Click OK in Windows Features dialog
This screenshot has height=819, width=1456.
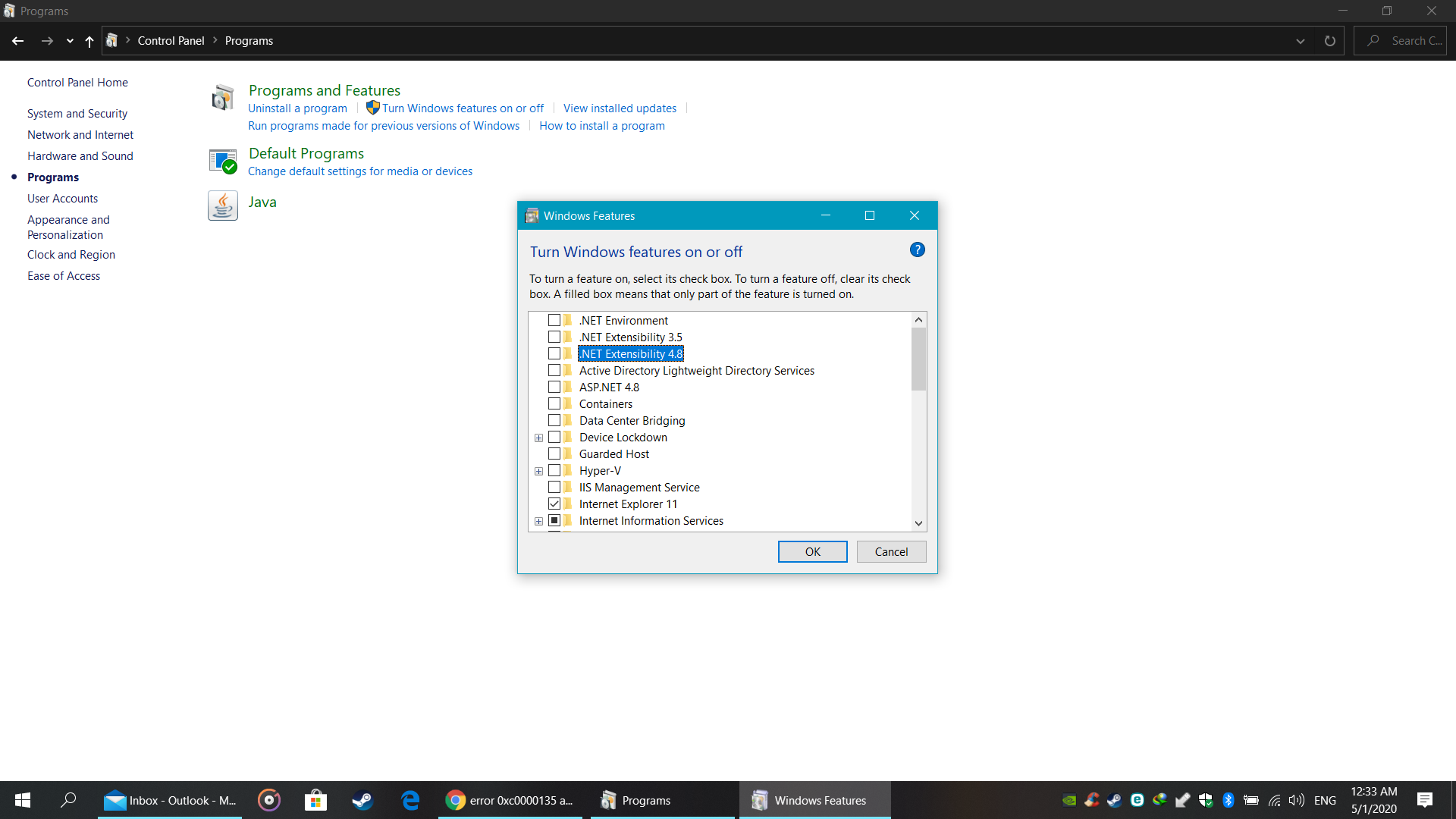(x=813, y=552)
